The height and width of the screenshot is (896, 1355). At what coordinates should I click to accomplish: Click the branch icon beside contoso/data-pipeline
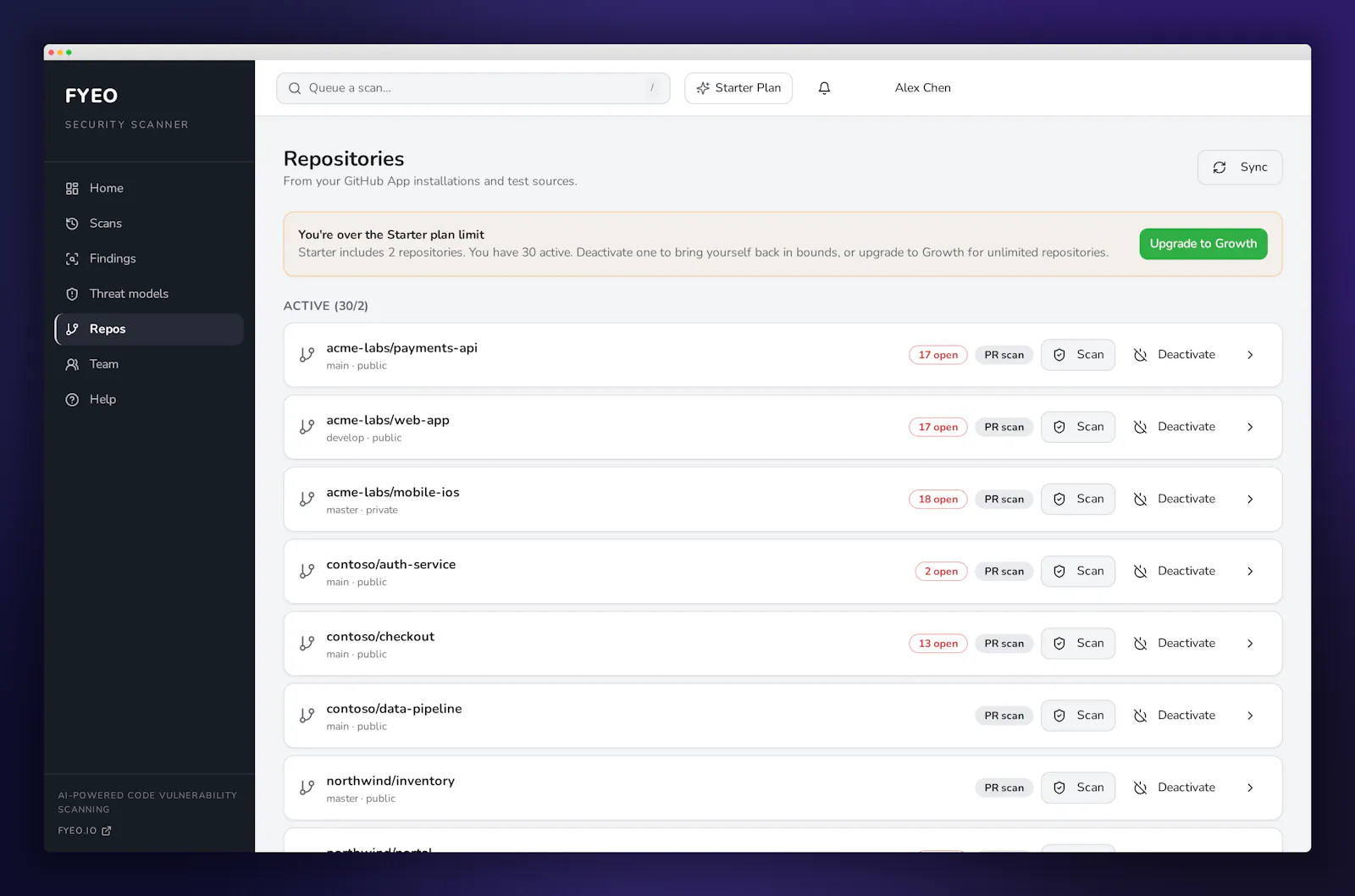coord(307,716)
